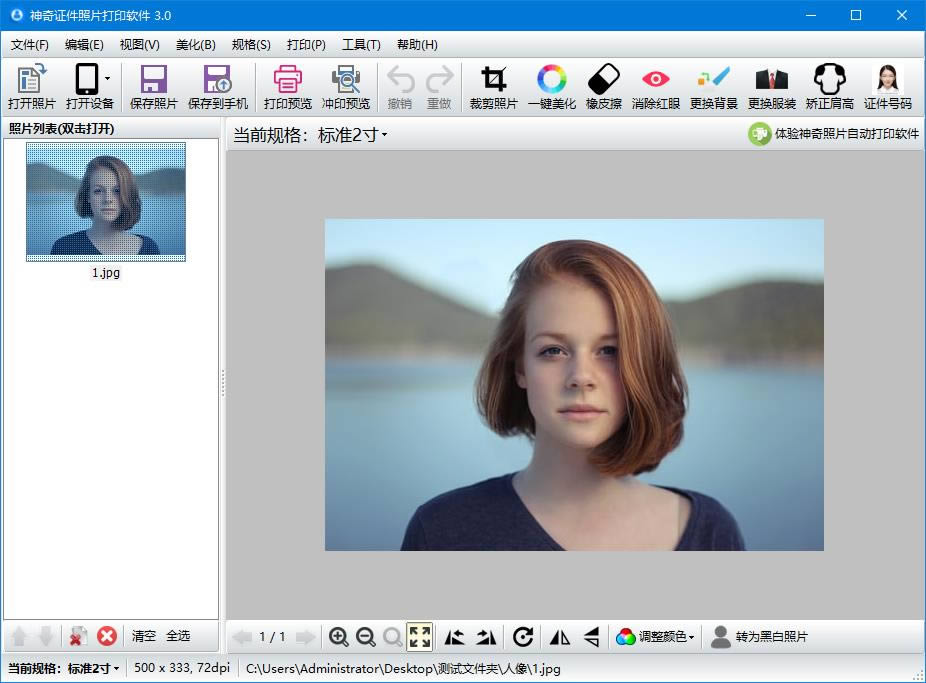Click the 全选 select all button

click(x=178, y=636)
